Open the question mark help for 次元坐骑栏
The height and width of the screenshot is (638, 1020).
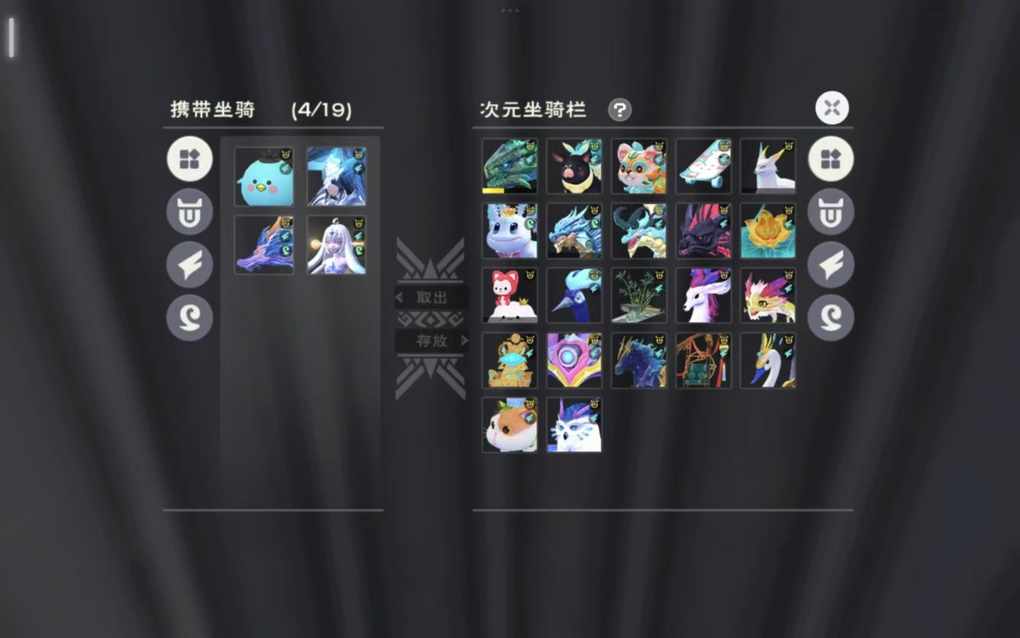pyautogui.click(x=619, y=109)
